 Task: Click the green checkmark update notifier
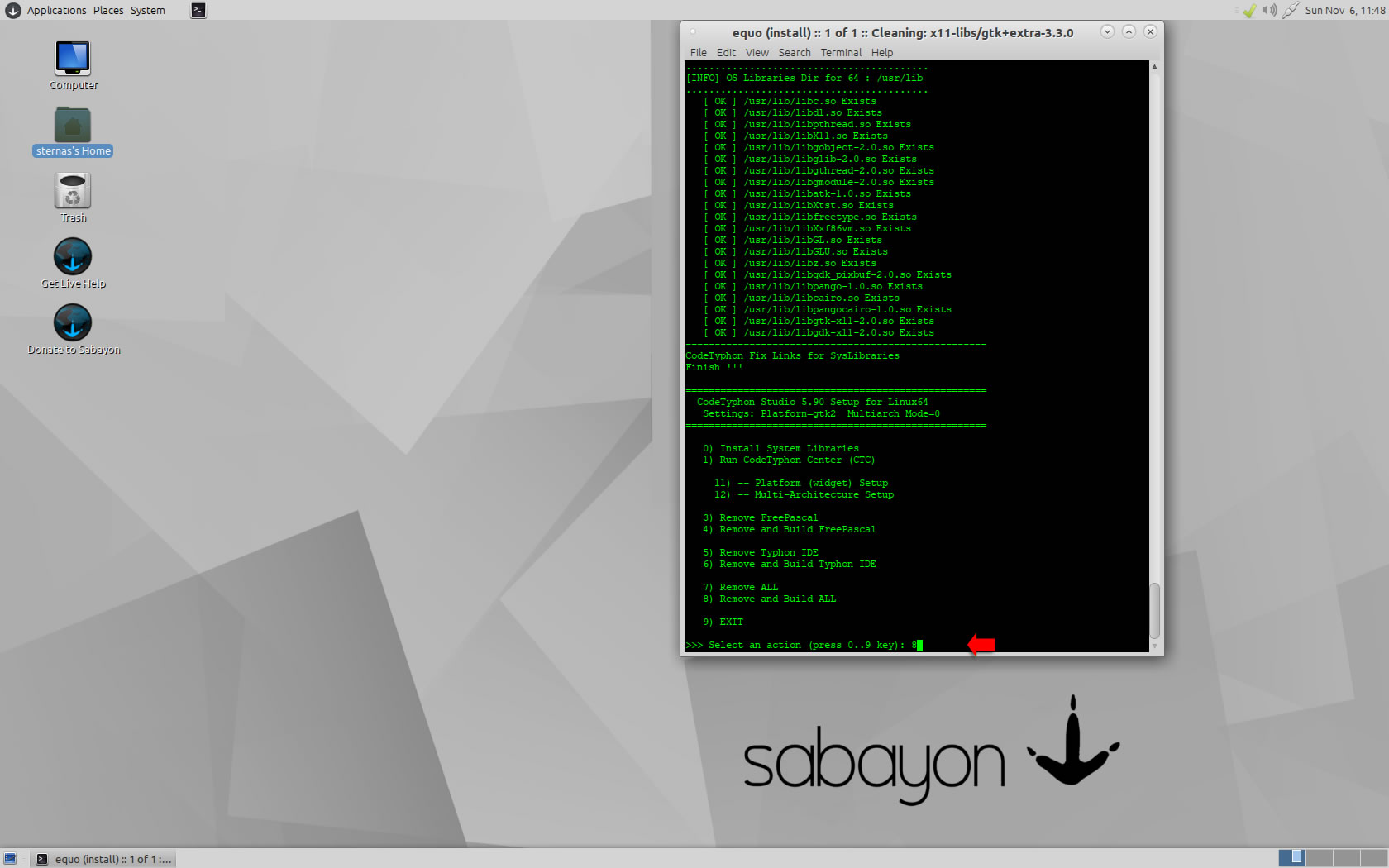coord(1249,10)
